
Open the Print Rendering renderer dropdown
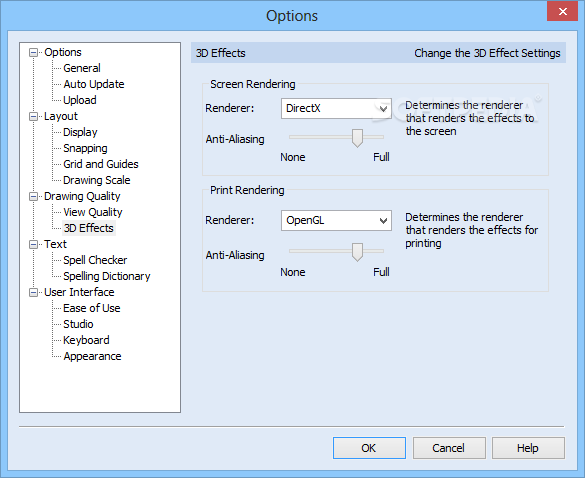[336, 221]
